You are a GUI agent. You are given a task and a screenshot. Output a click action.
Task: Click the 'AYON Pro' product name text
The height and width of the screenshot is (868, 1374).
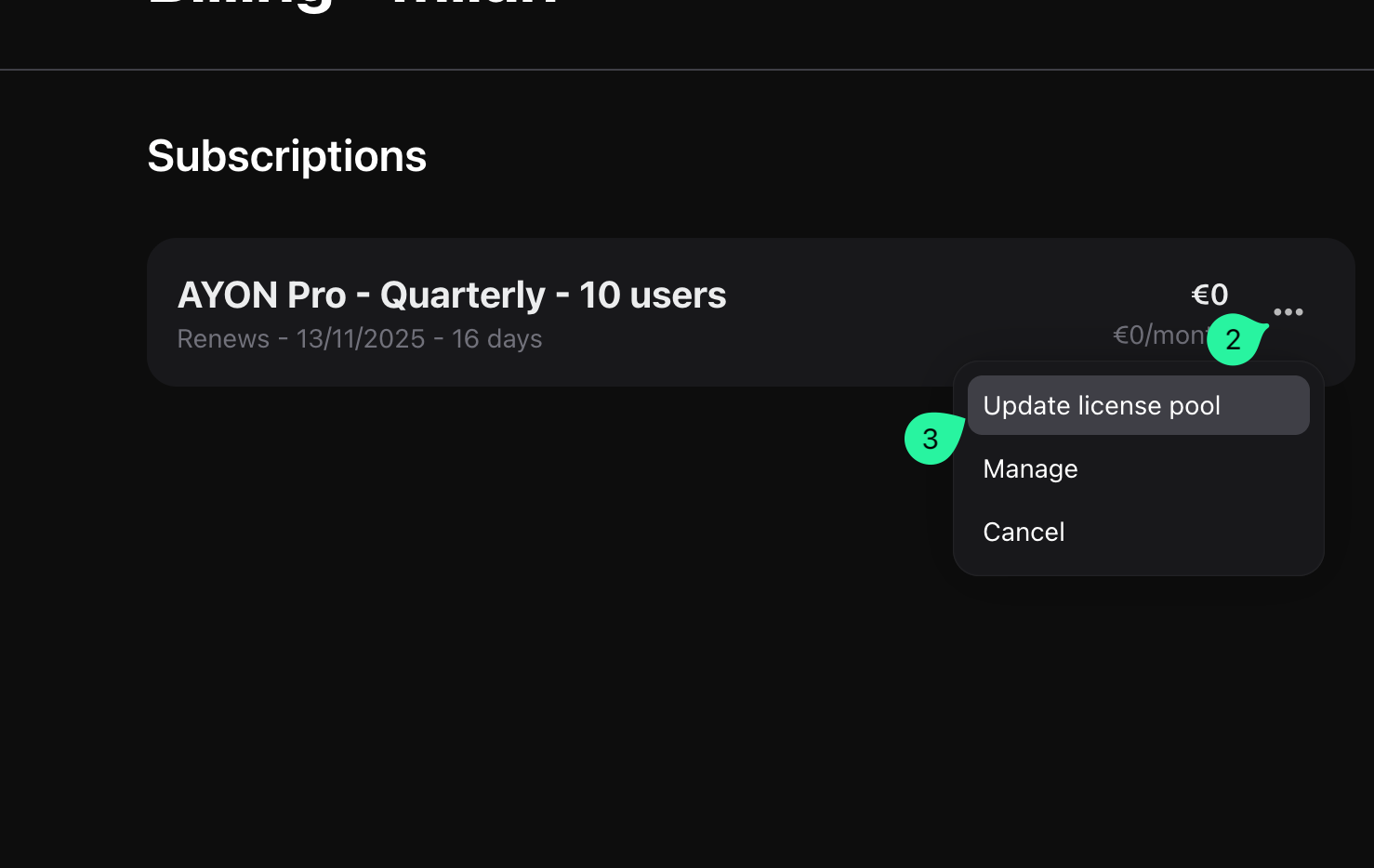262,296
